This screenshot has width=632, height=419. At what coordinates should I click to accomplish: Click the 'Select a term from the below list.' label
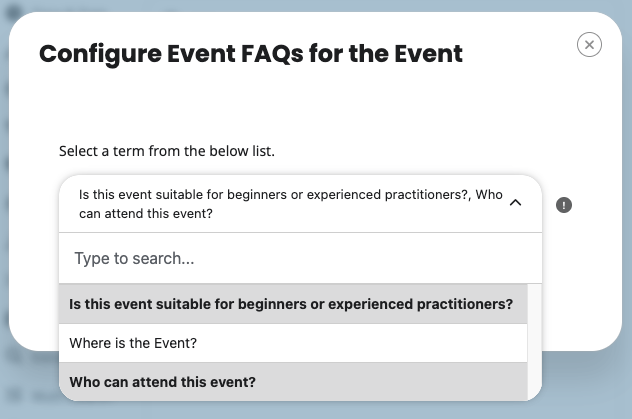coord(166,152)
